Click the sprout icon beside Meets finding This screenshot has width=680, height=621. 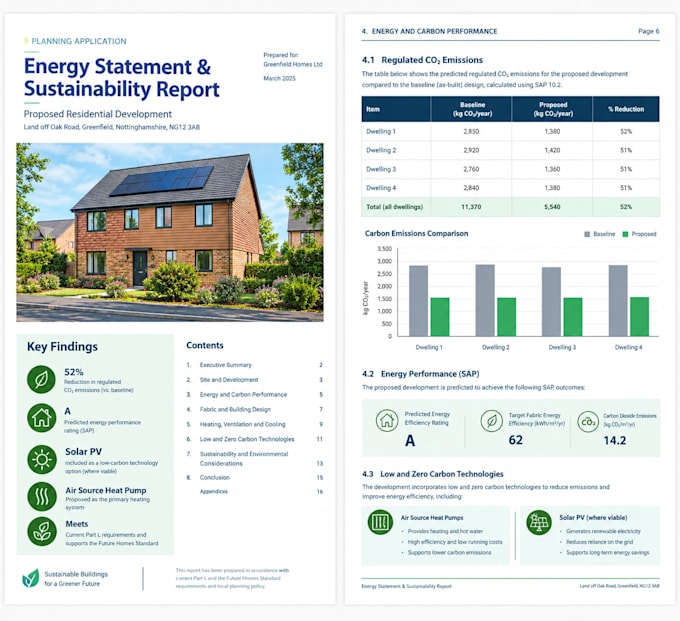click(x=42, y=531)
